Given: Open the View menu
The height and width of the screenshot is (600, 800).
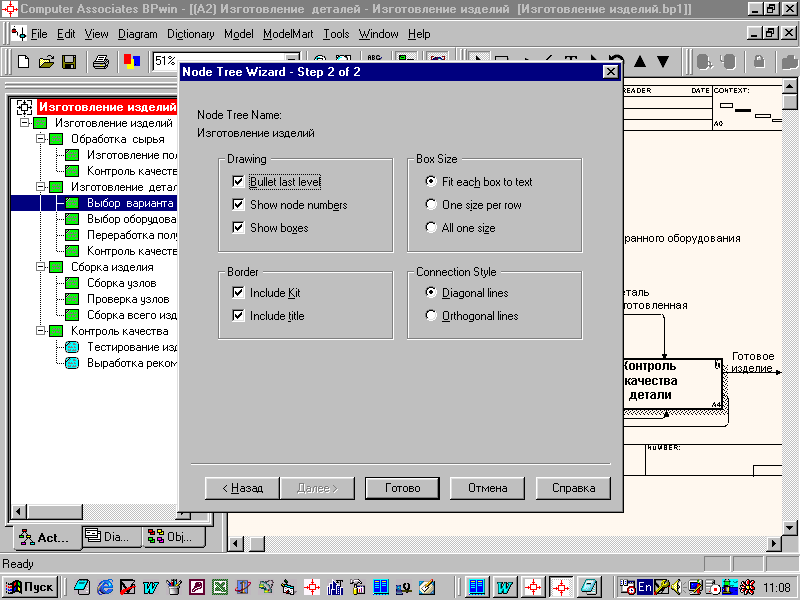Looking at the screenshot, I should 96,34.
